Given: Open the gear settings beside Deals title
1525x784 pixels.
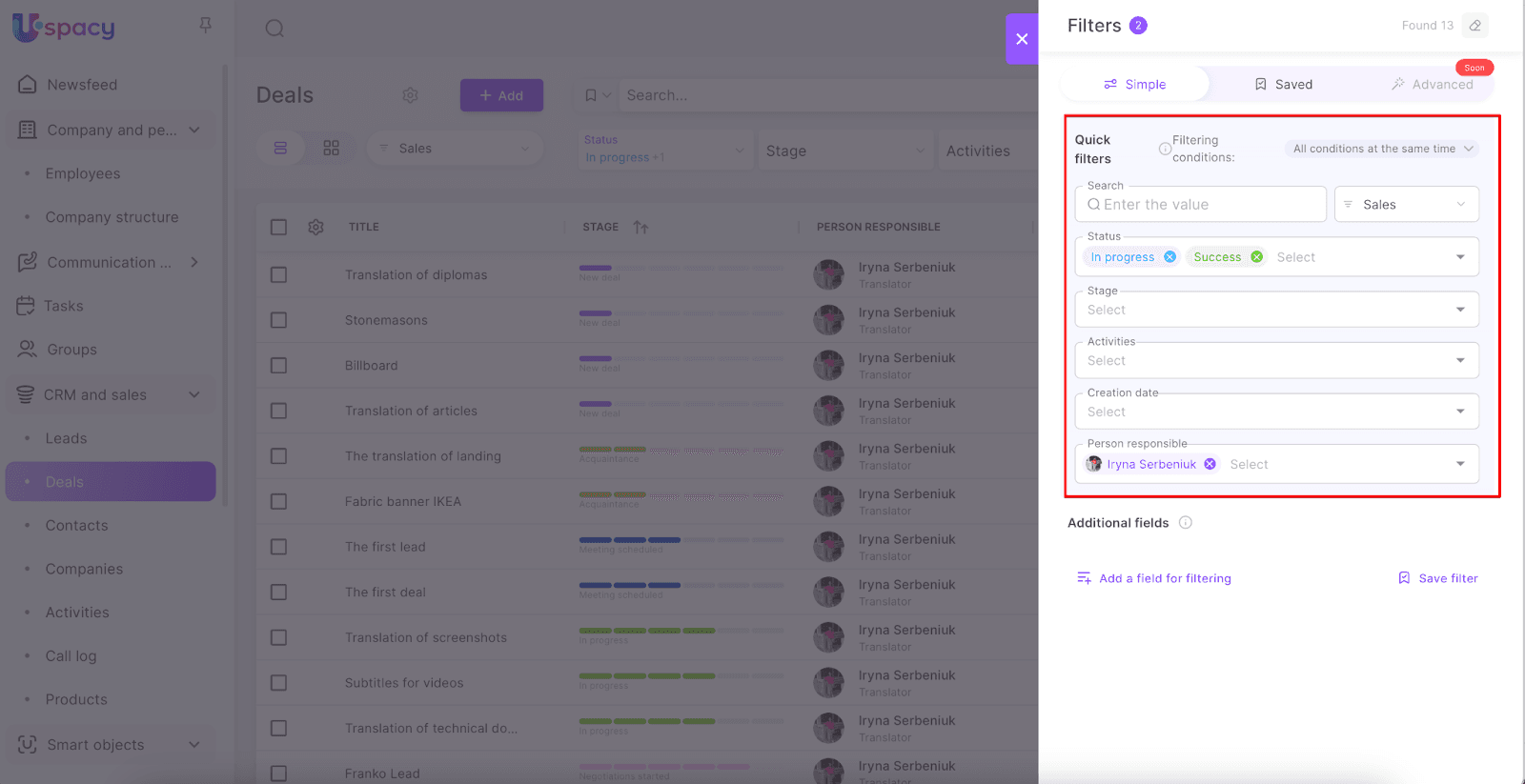Looking at the screenshot, I should [410, 95].
